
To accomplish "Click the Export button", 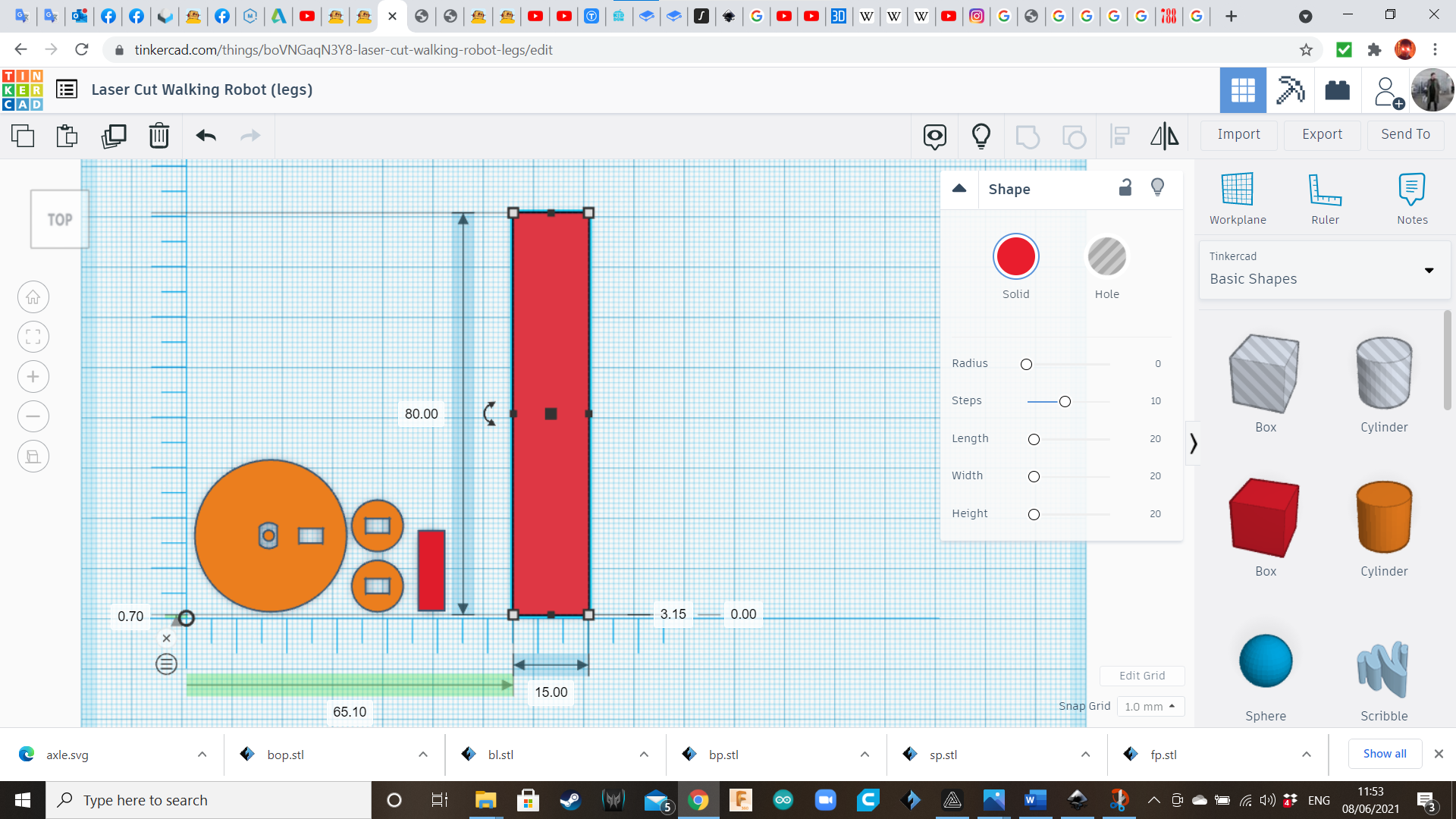I will tap(1322, 134).
